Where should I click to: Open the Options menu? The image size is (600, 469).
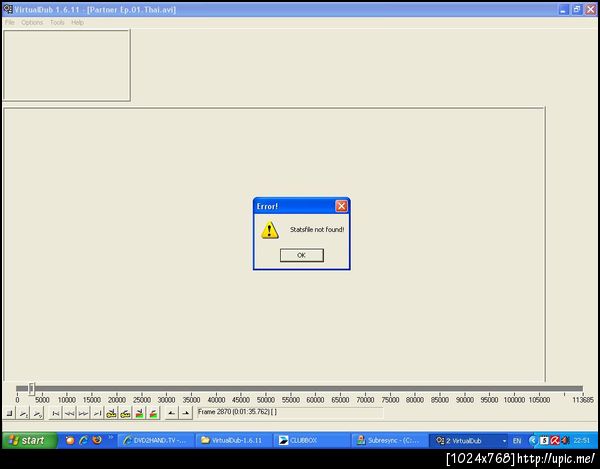tap(32, 23)
